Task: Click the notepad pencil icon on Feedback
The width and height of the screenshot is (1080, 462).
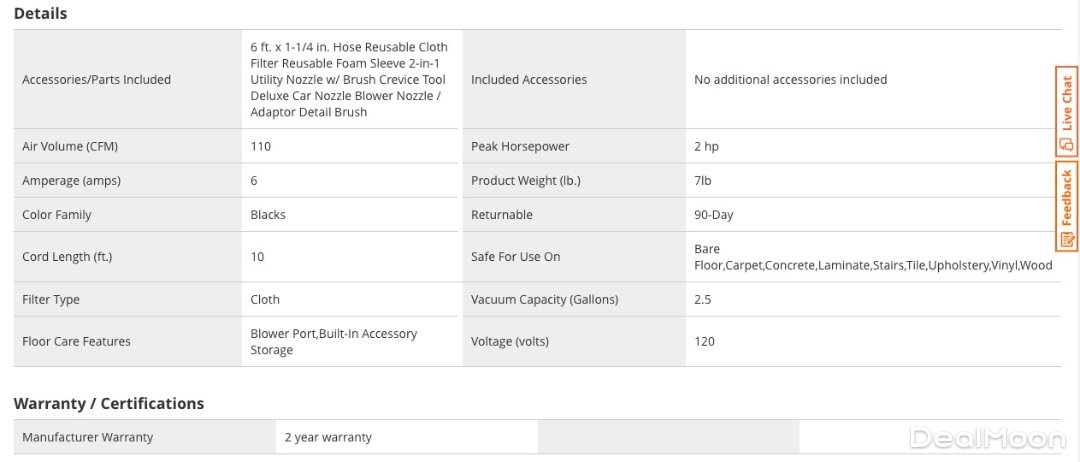Action: (1067, 240)
